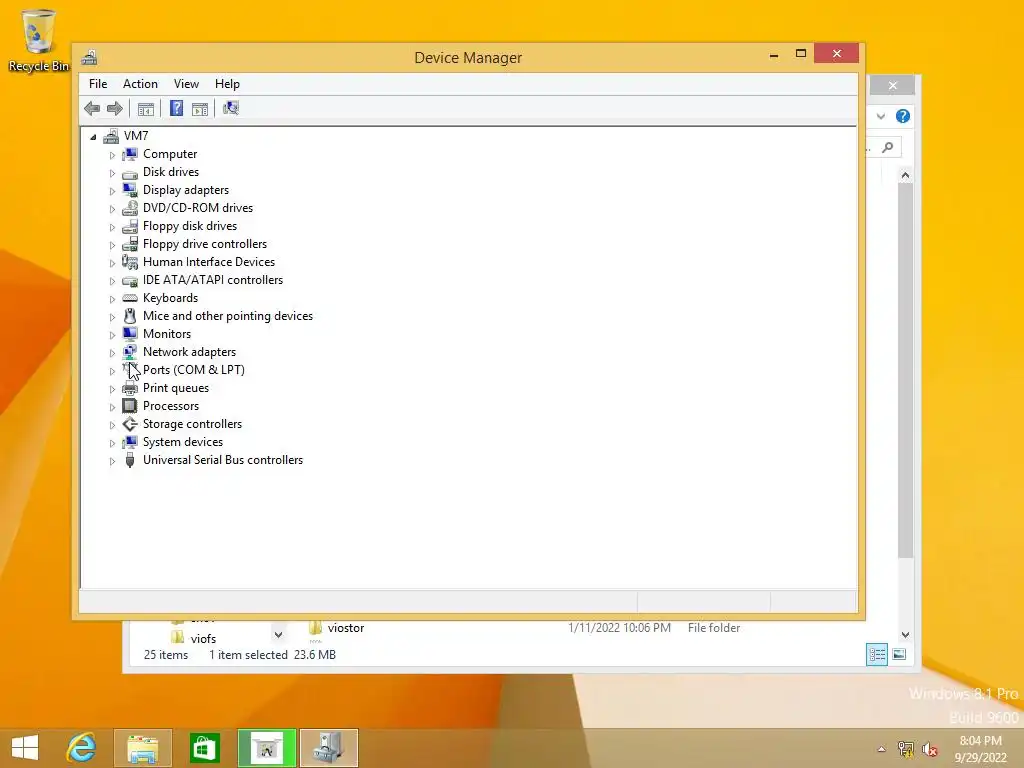Open the Action menu
The width and height of the screenshot is (1024, 768).
coord(140,84)
